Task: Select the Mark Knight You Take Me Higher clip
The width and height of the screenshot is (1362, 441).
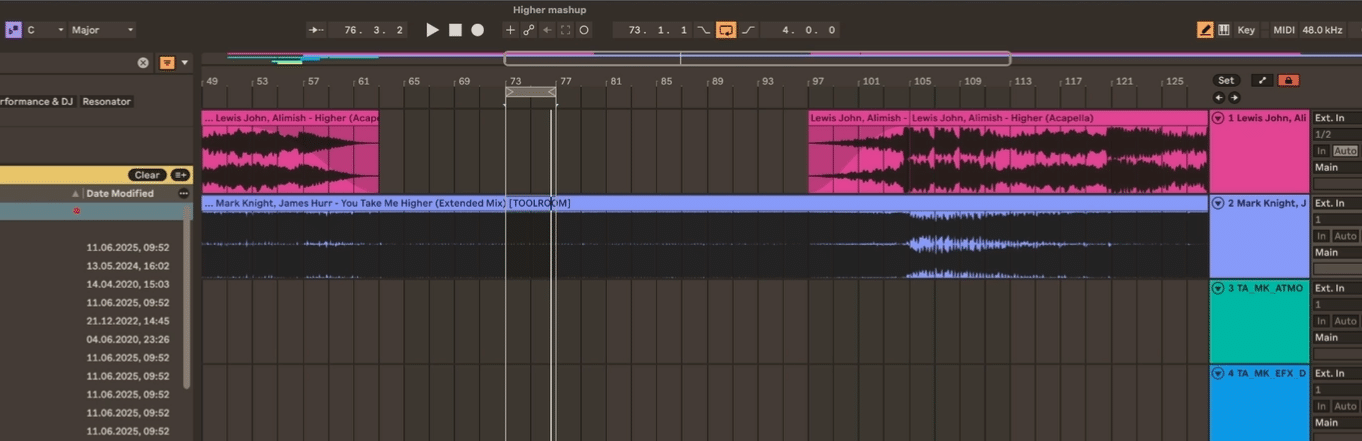Action: click(x=705, y=237)
